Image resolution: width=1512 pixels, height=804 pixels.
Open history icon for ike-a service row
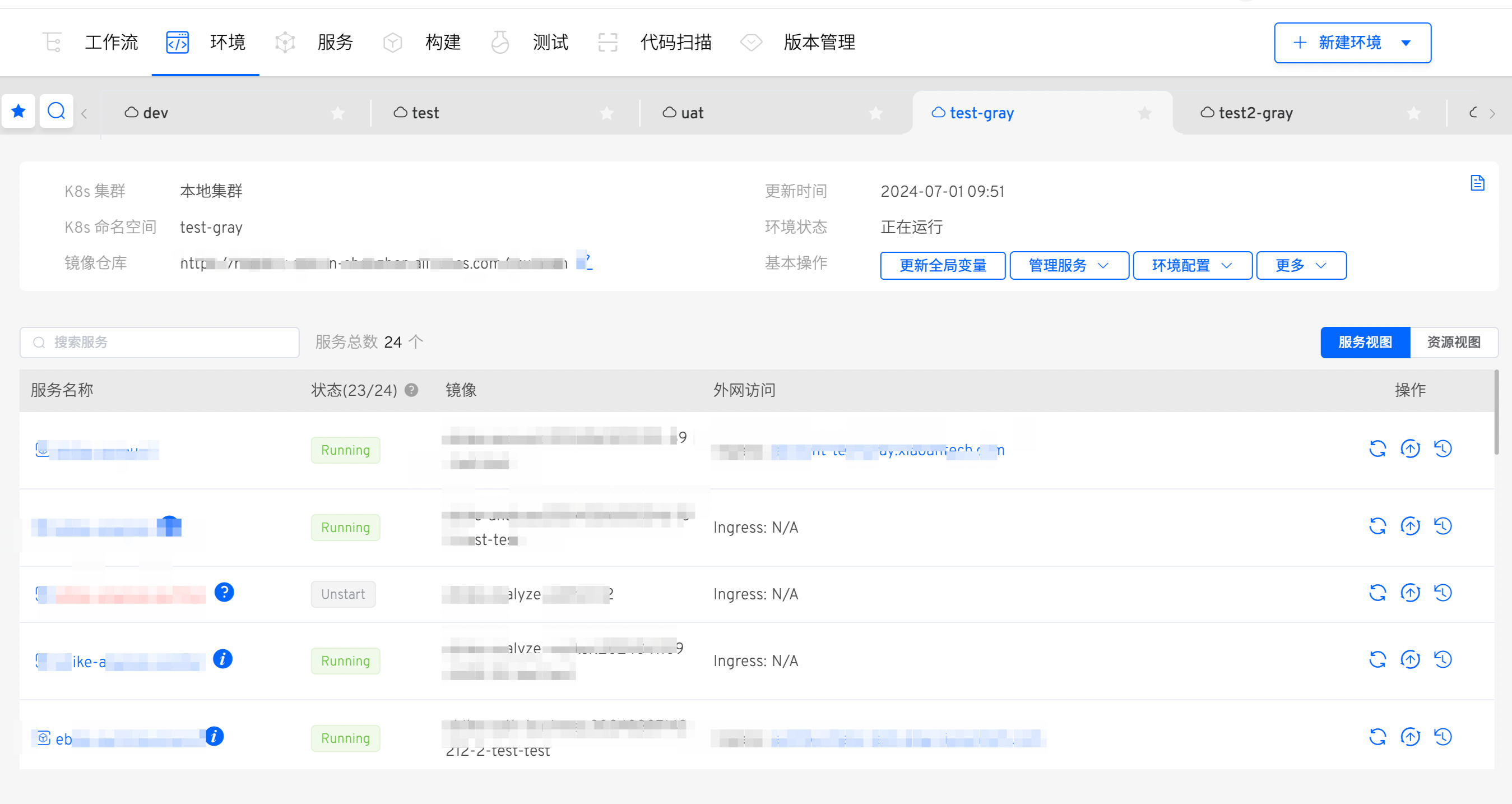click(x=1443, y=659)
